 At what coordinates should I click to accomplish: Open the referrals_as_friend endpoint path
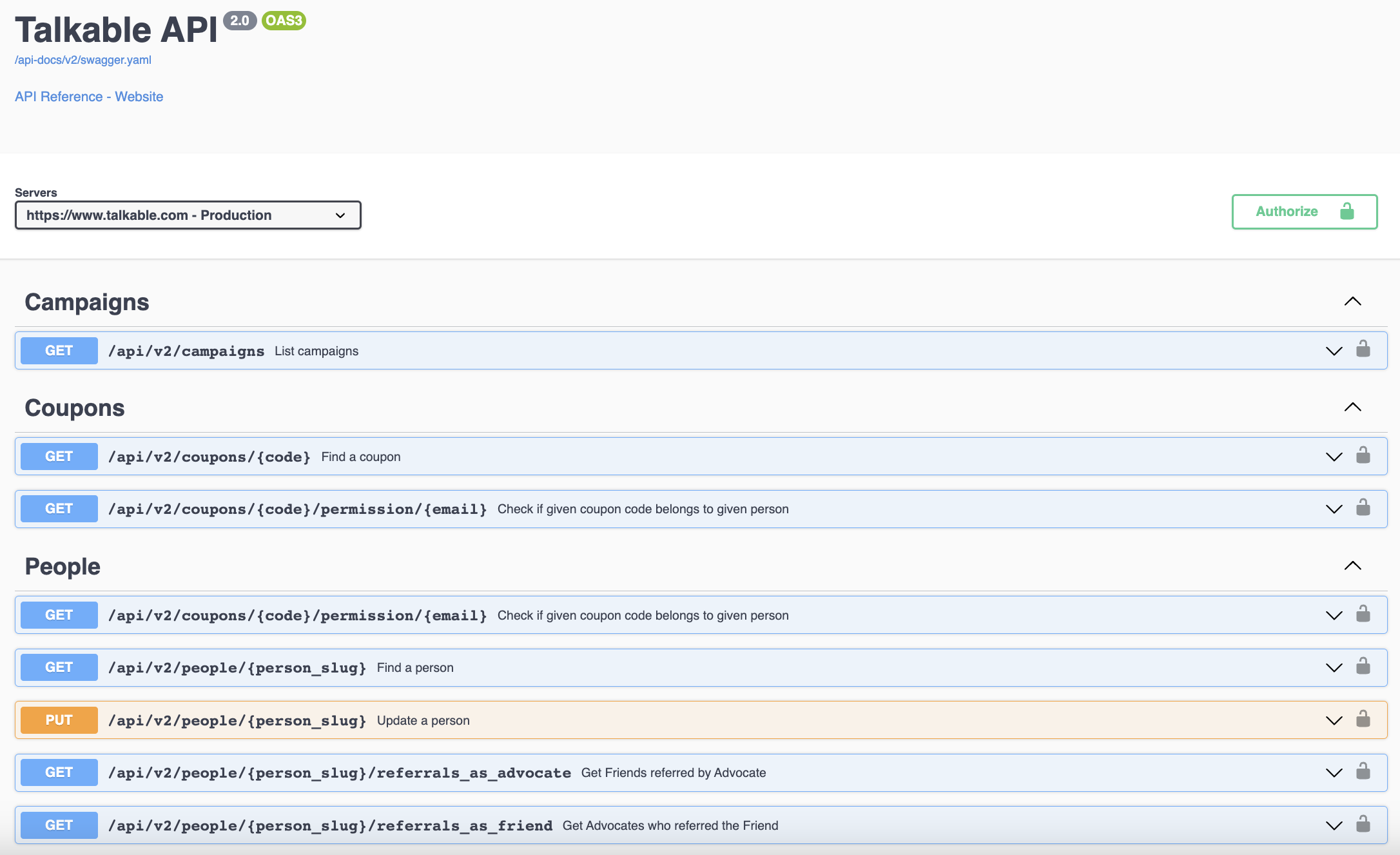tap(330, 825)
